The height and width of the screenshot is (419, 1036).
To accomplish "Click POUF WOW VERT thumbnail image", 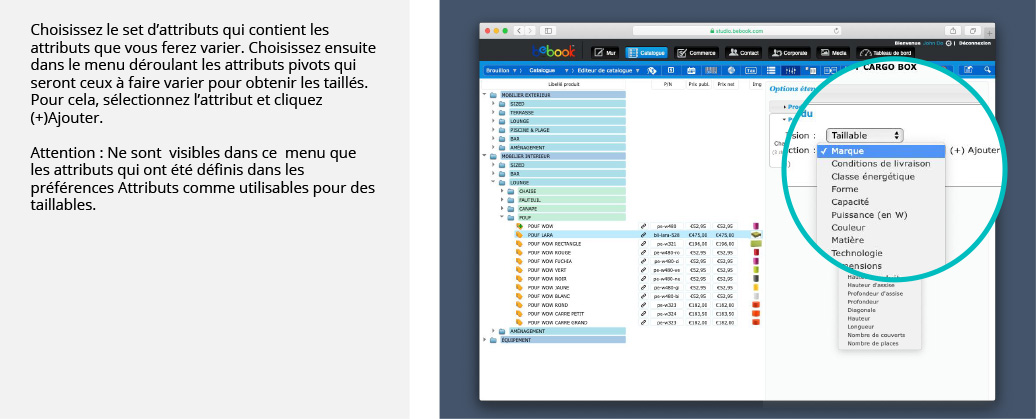I will tap(756, 270).
